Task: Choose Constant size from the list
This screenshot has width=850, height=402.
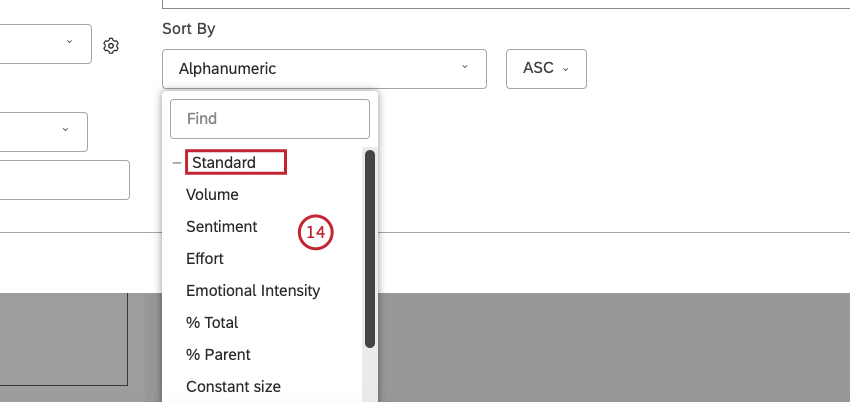Action: point(233,387)
